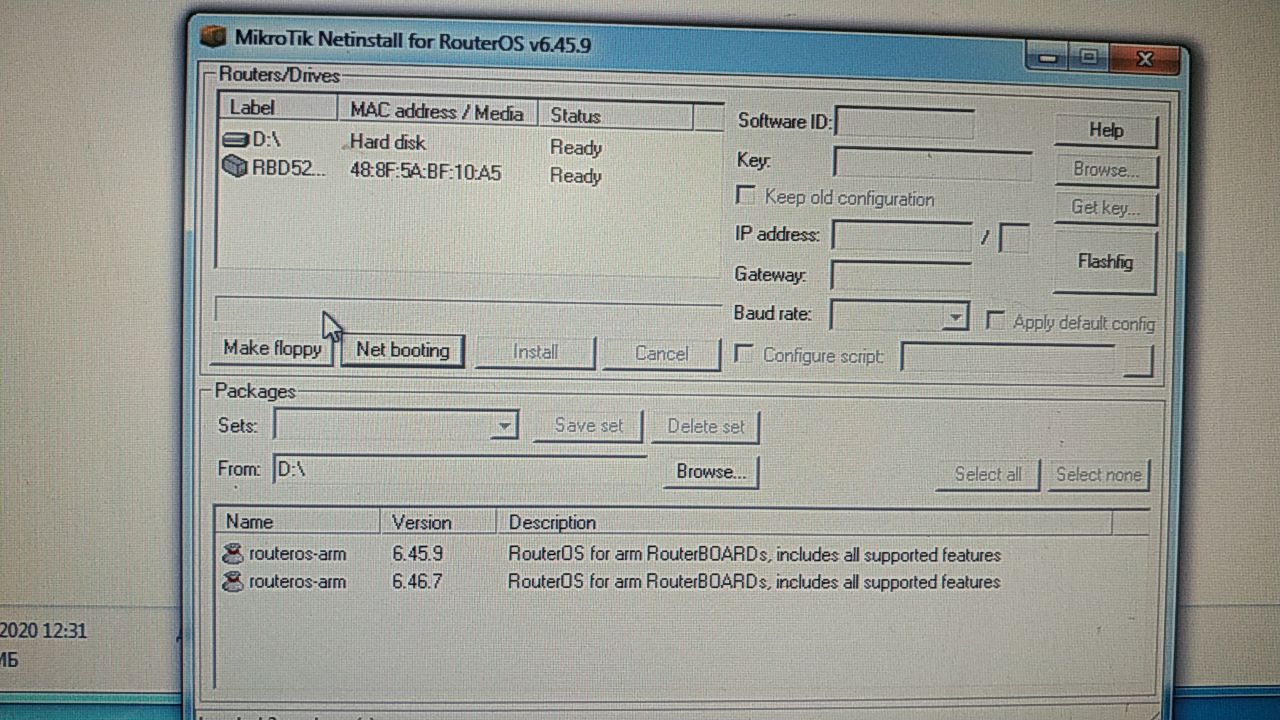This screenshot has width=1280, height=720.
Task: Click the script browse button after Configure script
Action: click(x=1138, y=361)
